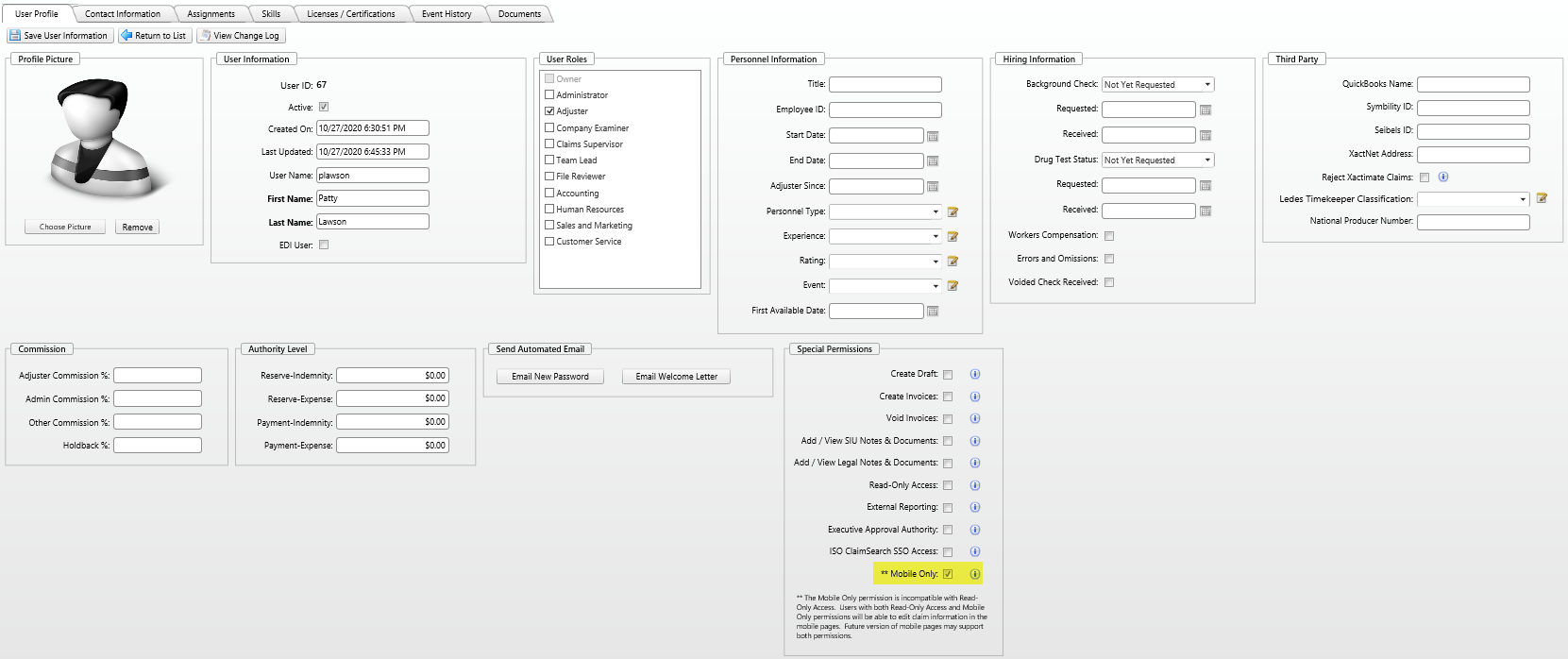Switch to the Skills tab
The image size is (1568, 659).
[x=271, y=14]
